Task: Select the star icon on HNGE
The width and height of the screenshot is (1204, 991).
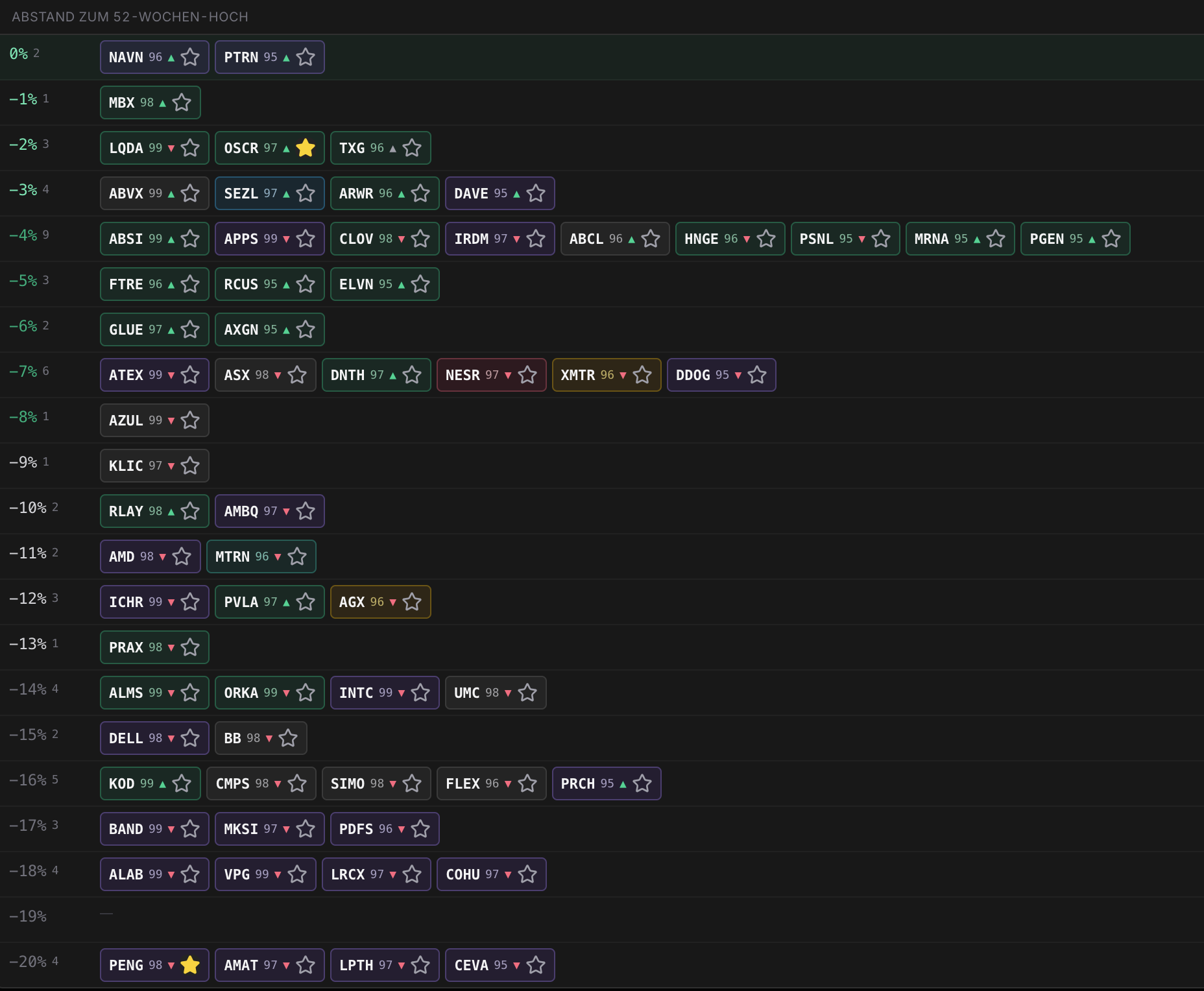Action: (x=766, y=239)
